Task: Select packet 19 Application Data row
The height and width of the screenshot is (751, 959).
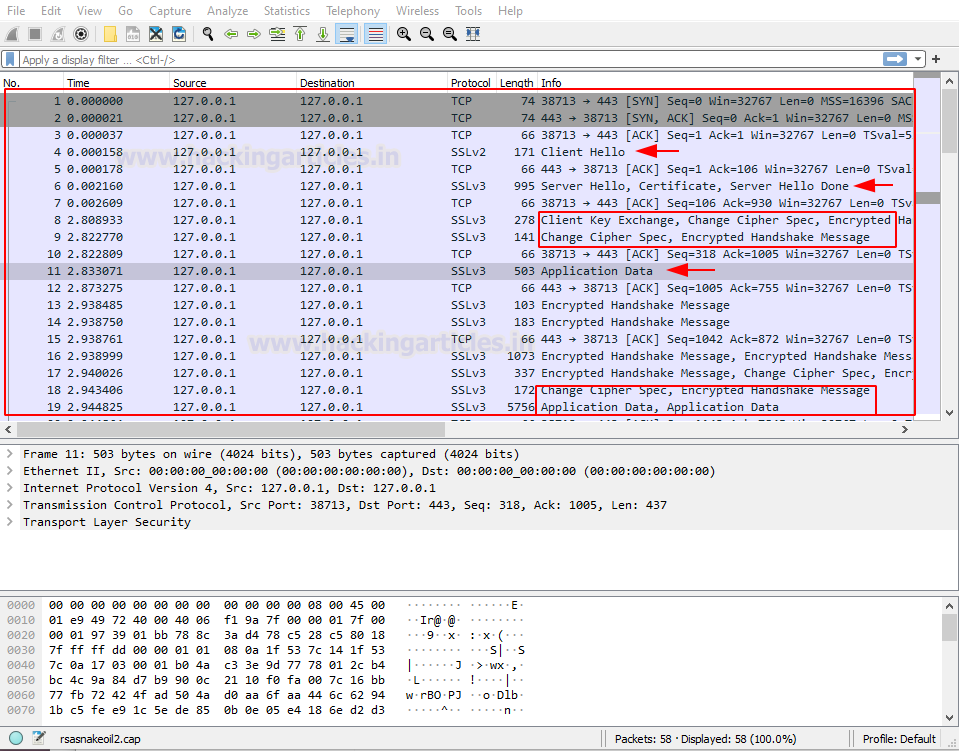Action: pyautogui.click(x=457, y=407)
